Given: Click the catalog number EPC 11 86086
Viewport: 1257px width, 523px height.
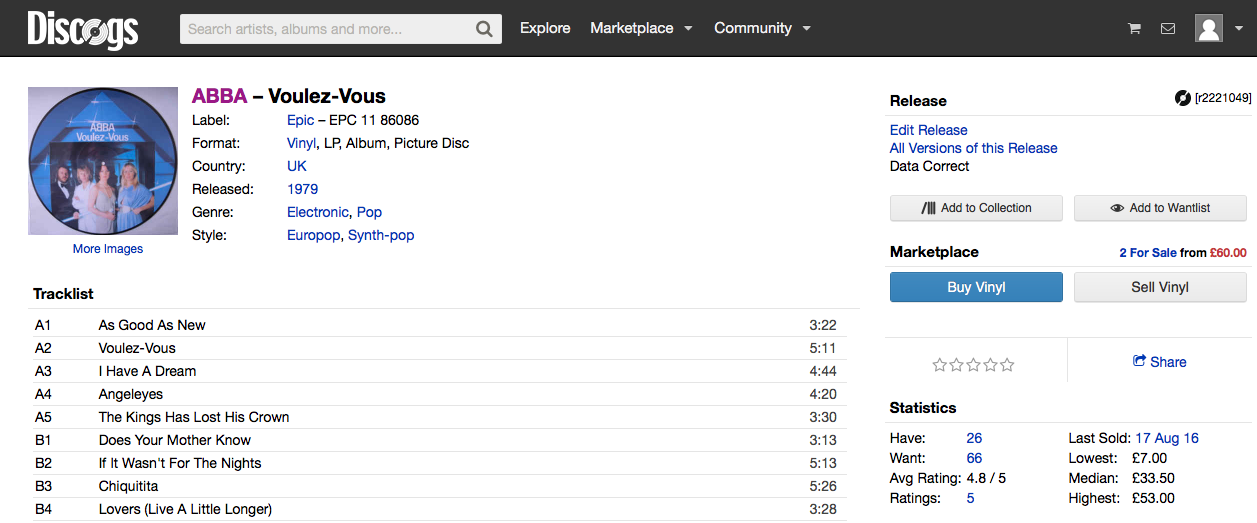Looking at the screenshot, I should pyautogui.click(x=374, y=120).
